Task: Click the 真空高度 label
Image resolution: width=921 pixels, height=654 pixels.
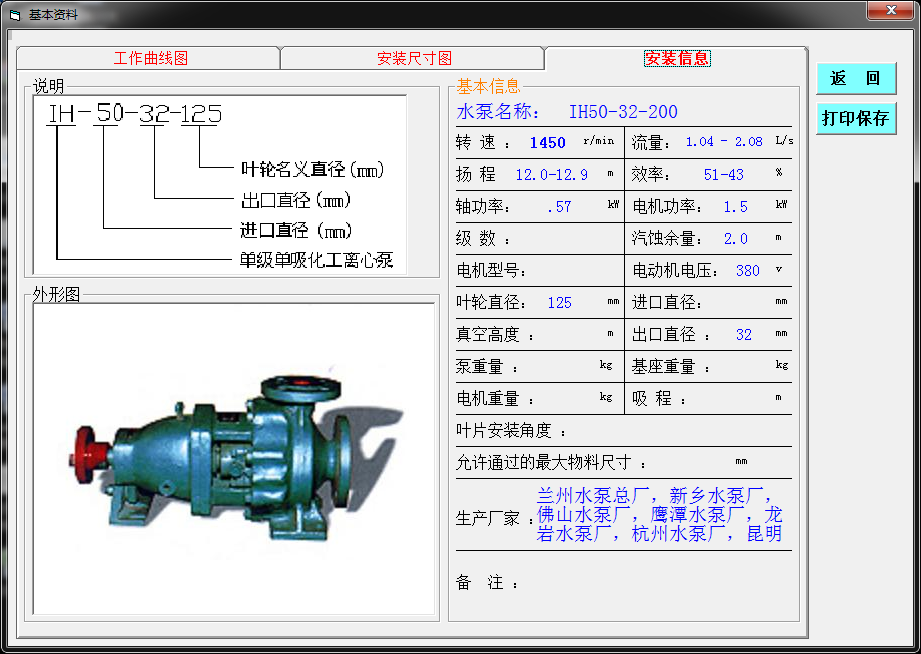Action: [x=495, y=334]
